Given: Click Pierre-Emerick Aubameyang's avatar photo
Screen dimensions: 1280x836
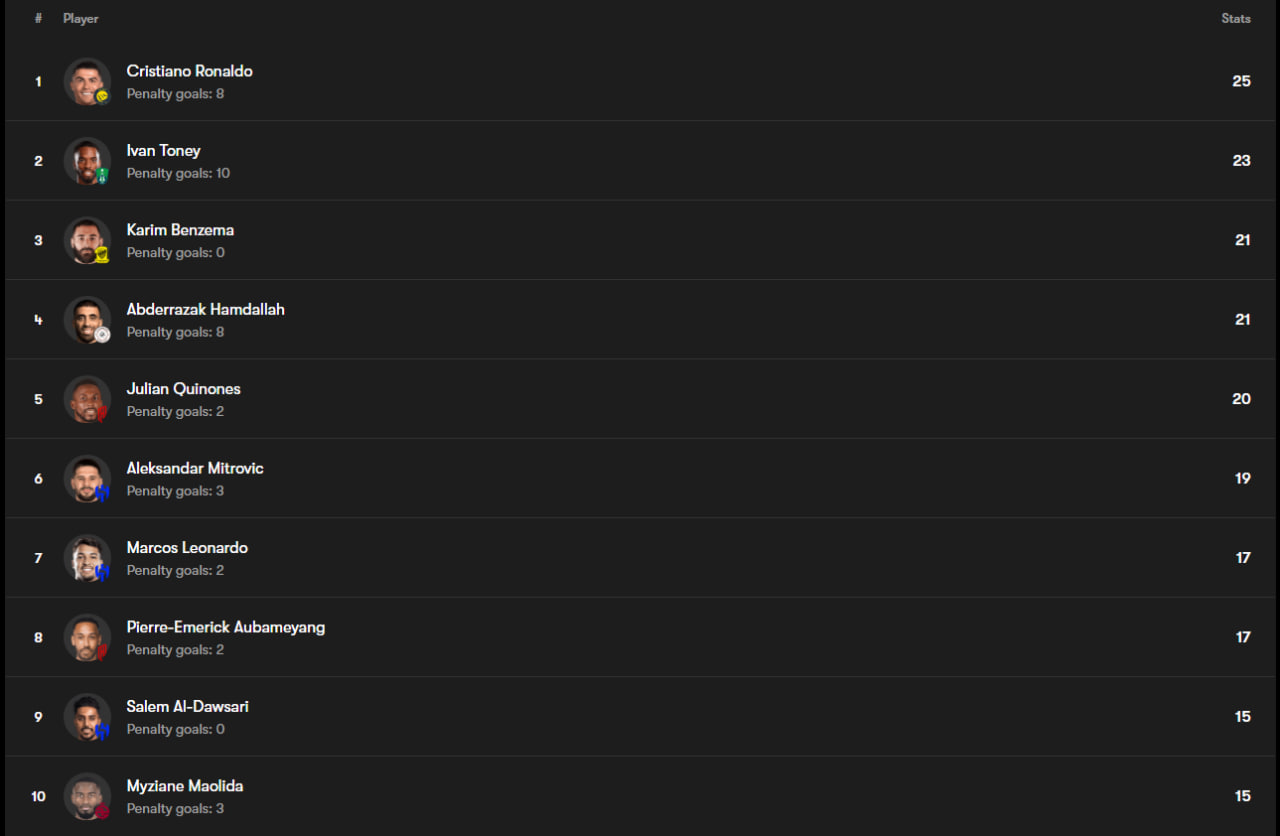Looking at the screenshot, I should [87, 637].
